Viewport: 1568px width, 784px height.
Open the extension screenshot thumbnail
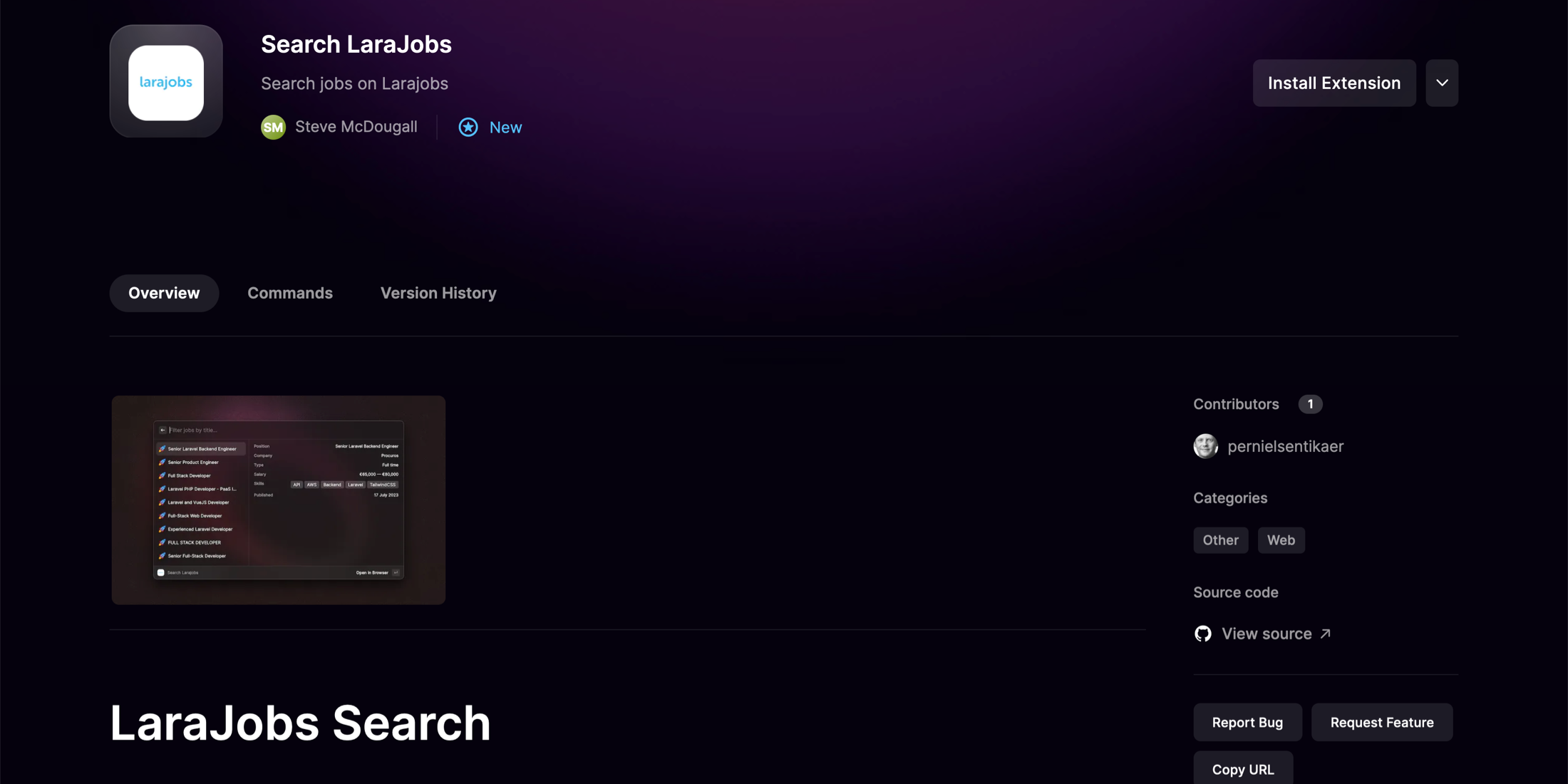click(x=279, y=500)
